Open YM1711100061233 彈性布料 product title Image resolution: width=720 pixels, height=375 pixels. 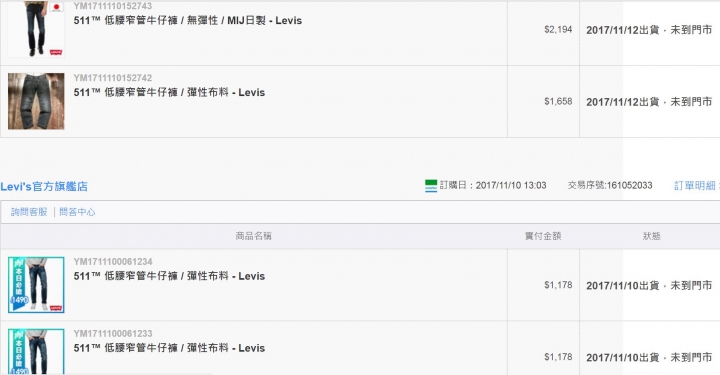[x=169, y=348]
